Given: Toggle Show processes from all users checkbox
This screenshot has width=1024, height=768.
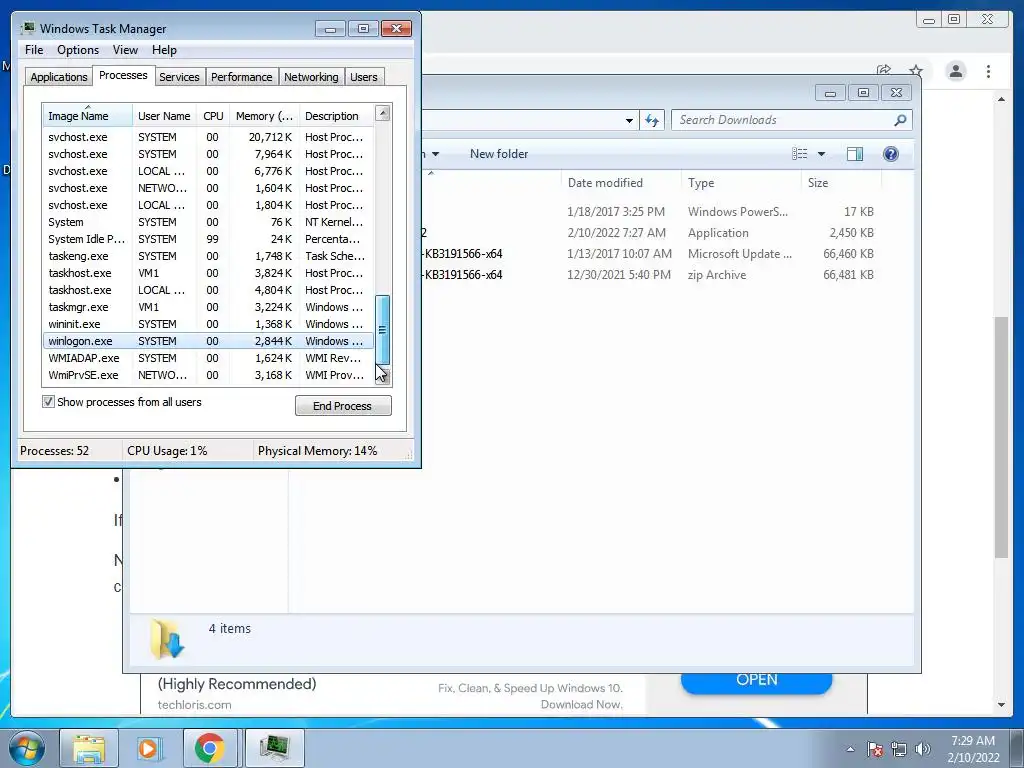Looking at the screenshot, I should tap(48, 402).
